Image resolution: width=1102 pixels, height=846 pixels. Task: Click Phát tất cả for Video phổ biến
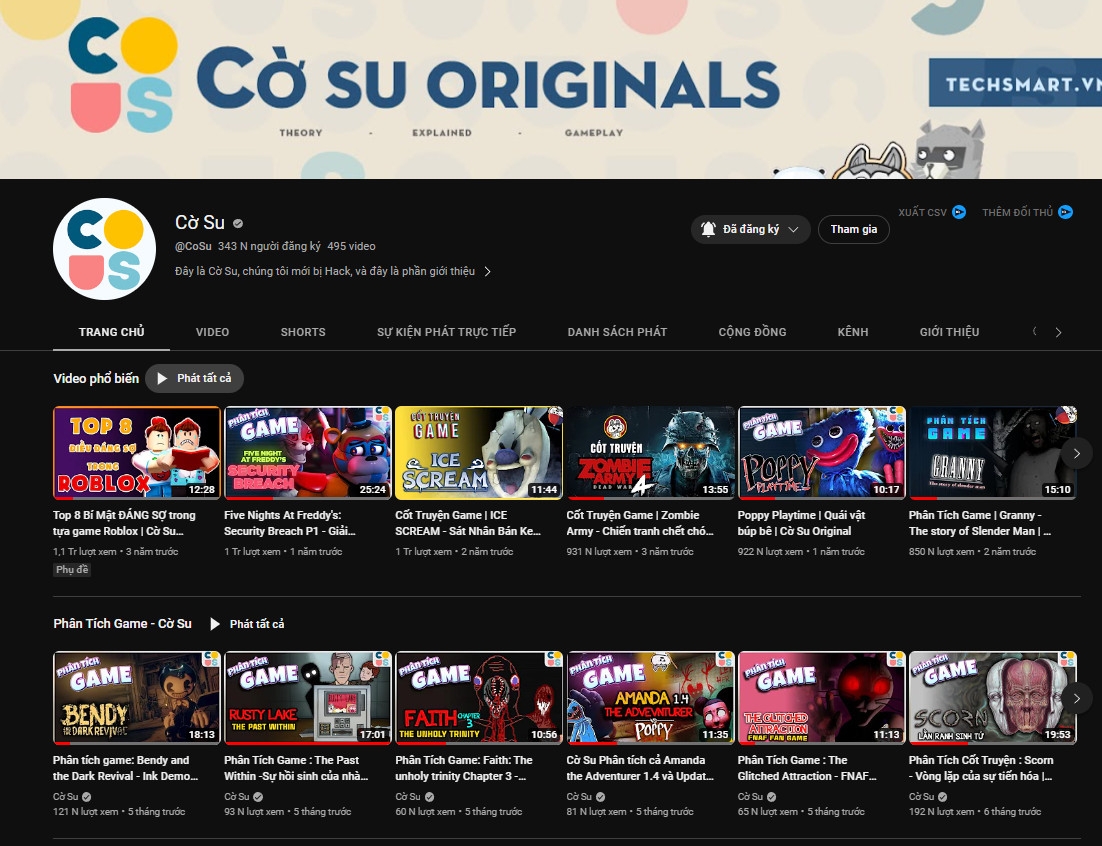(x=195, y=378)
